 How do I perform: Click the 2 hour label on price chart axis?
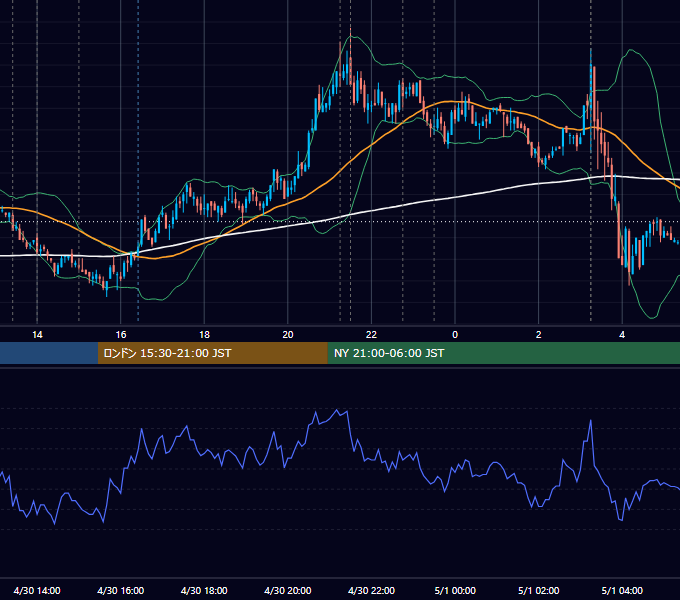tap(538, 335)
